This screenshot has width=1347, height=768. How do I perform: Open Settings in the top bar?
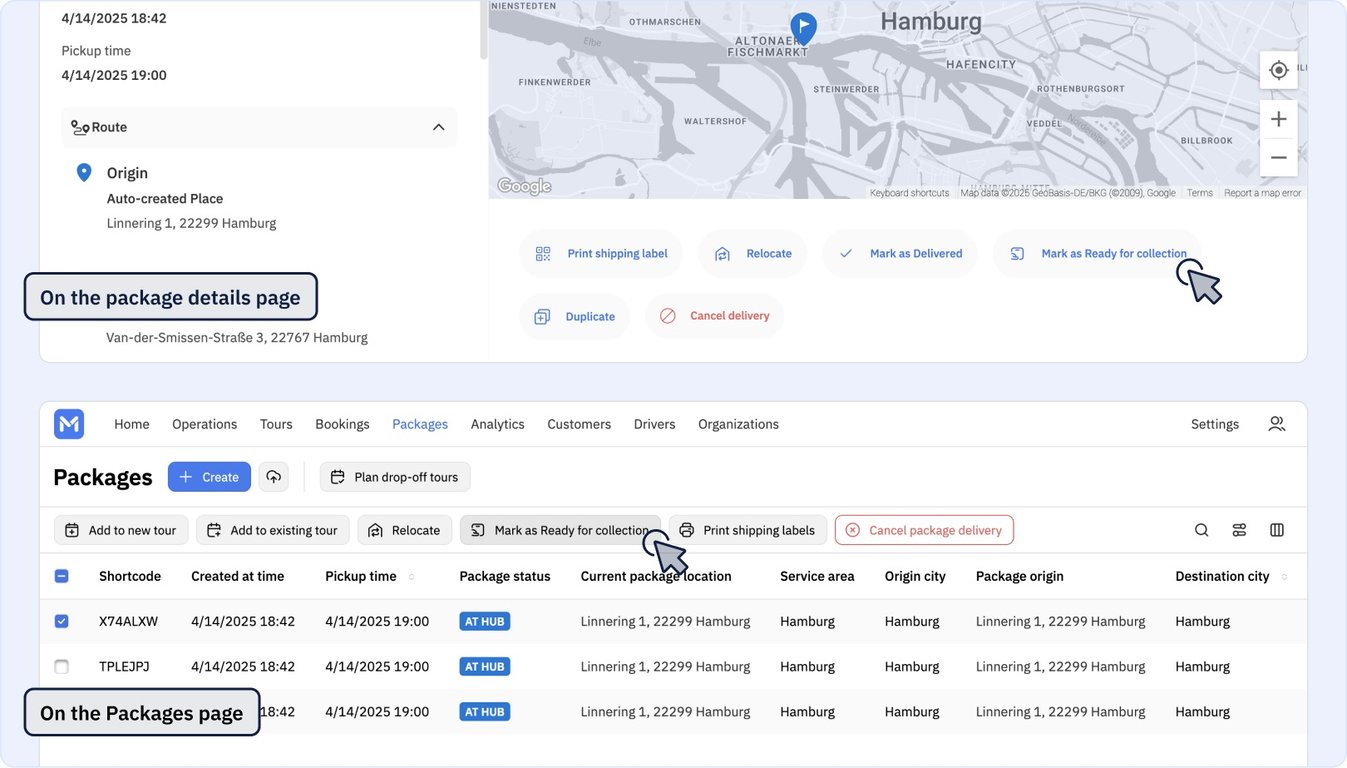(1215, 424)
